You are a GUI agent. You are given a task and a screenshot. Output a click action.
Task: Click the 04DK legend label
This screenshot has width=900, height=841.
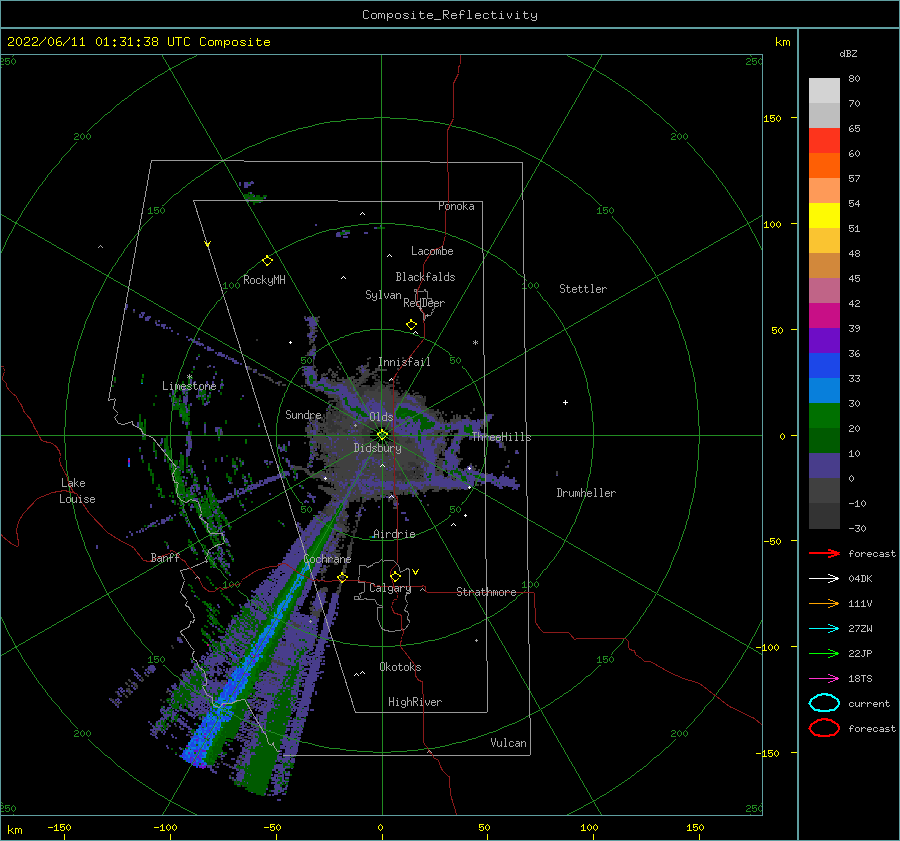tap(860, 579)
